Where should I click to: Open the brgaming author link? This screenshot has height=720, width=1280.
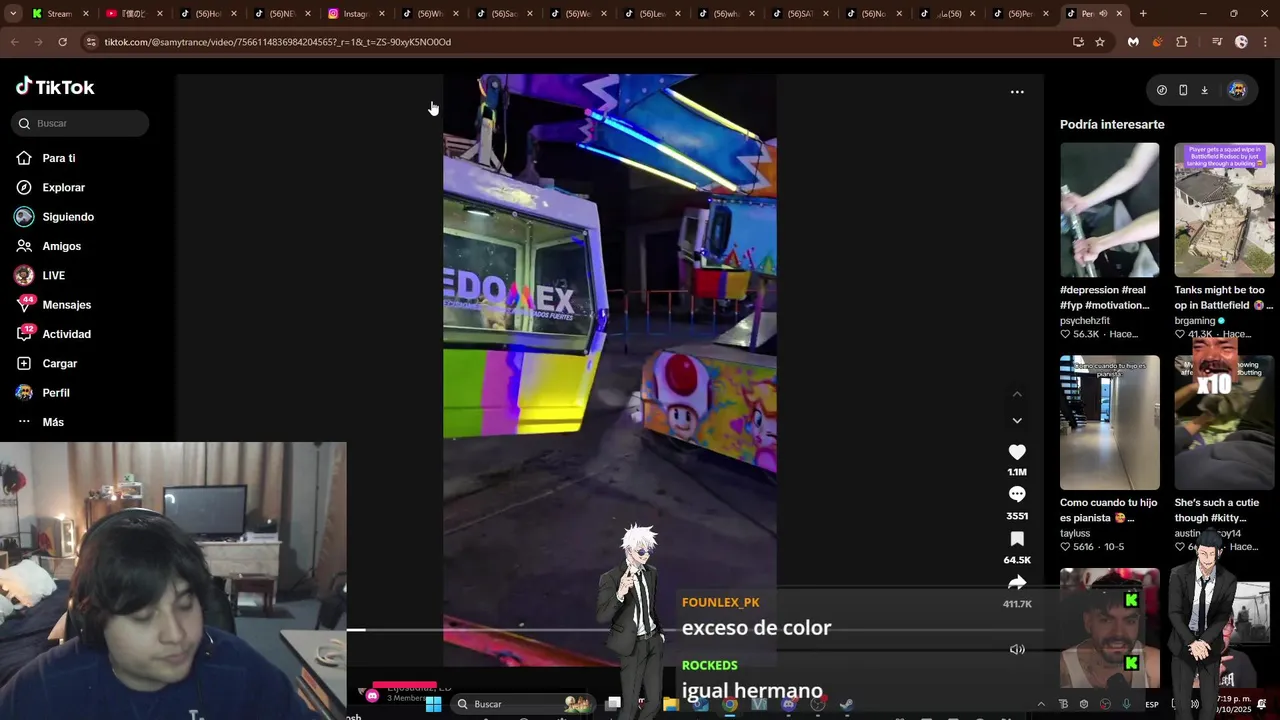point(1195,321)
